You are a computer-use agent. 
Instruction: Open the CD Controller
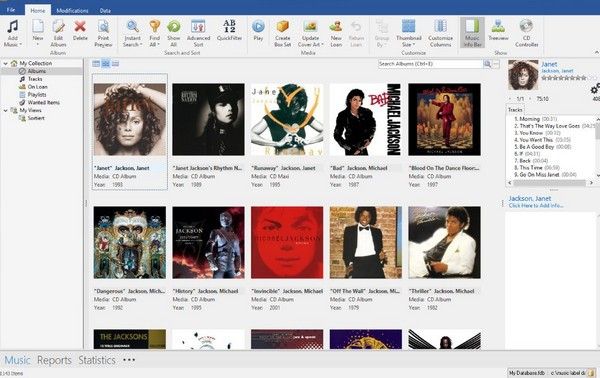pyautogui.click(x=527, y=34)
